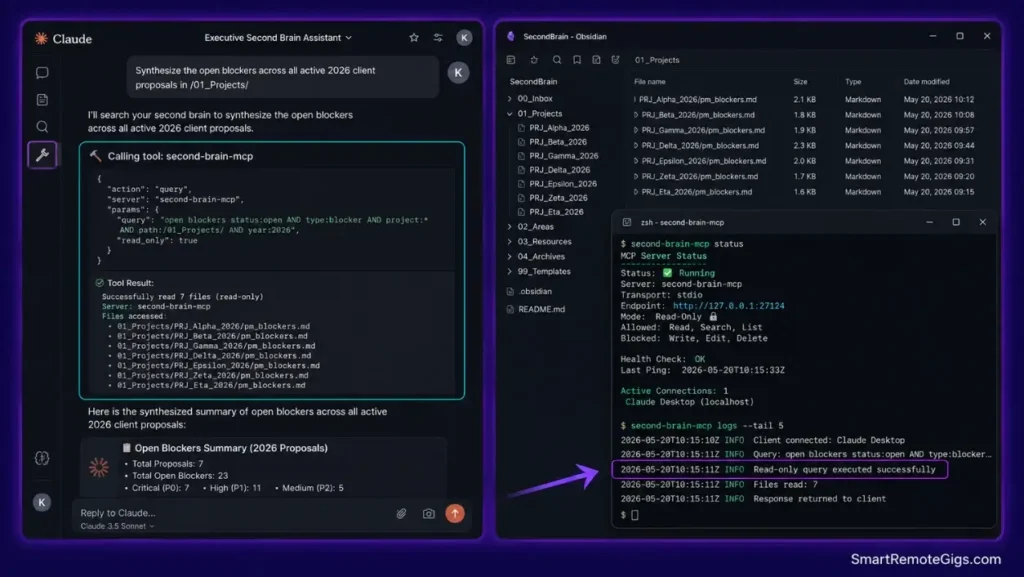Expand the PRJ_Gamma_2026/pm_blockers.md row arrow

pyautogui.click(x=635, y=131)
